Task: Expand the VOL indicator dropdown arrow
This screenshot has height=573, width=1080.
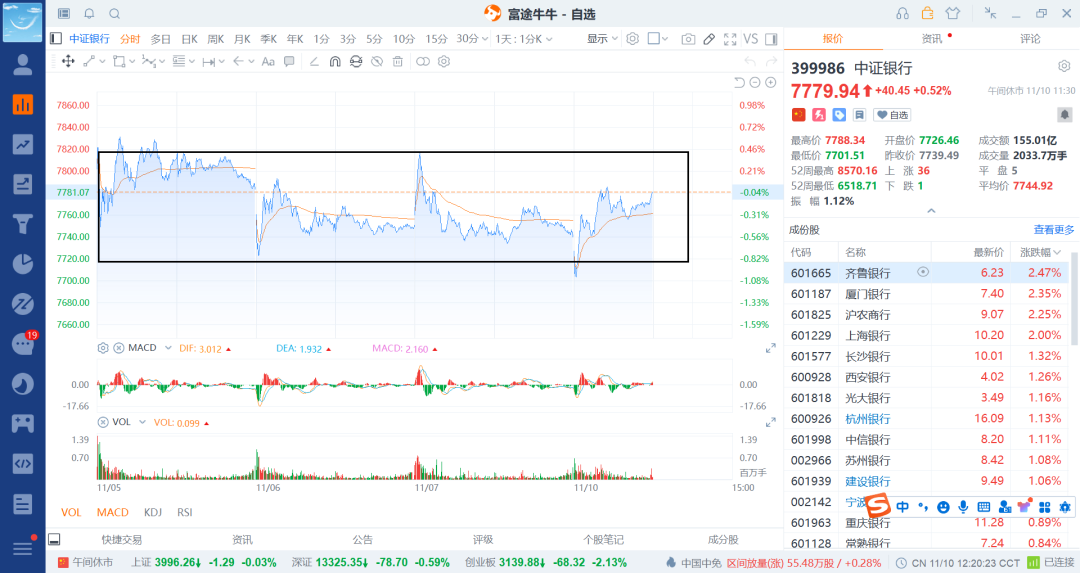Action: coord(143,422)
